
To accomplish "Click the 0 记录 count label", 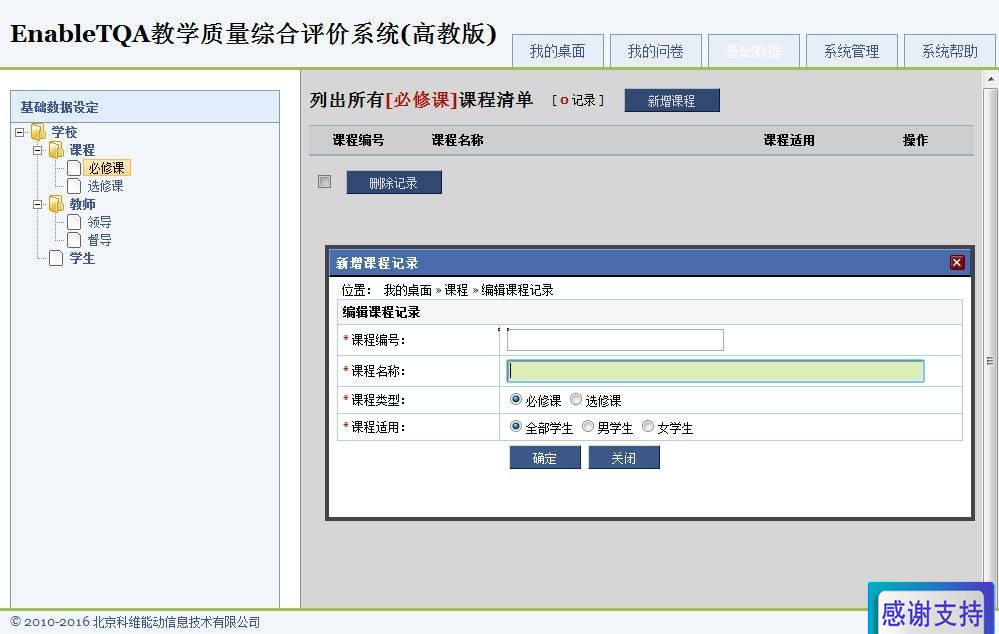I will point(578,100).
